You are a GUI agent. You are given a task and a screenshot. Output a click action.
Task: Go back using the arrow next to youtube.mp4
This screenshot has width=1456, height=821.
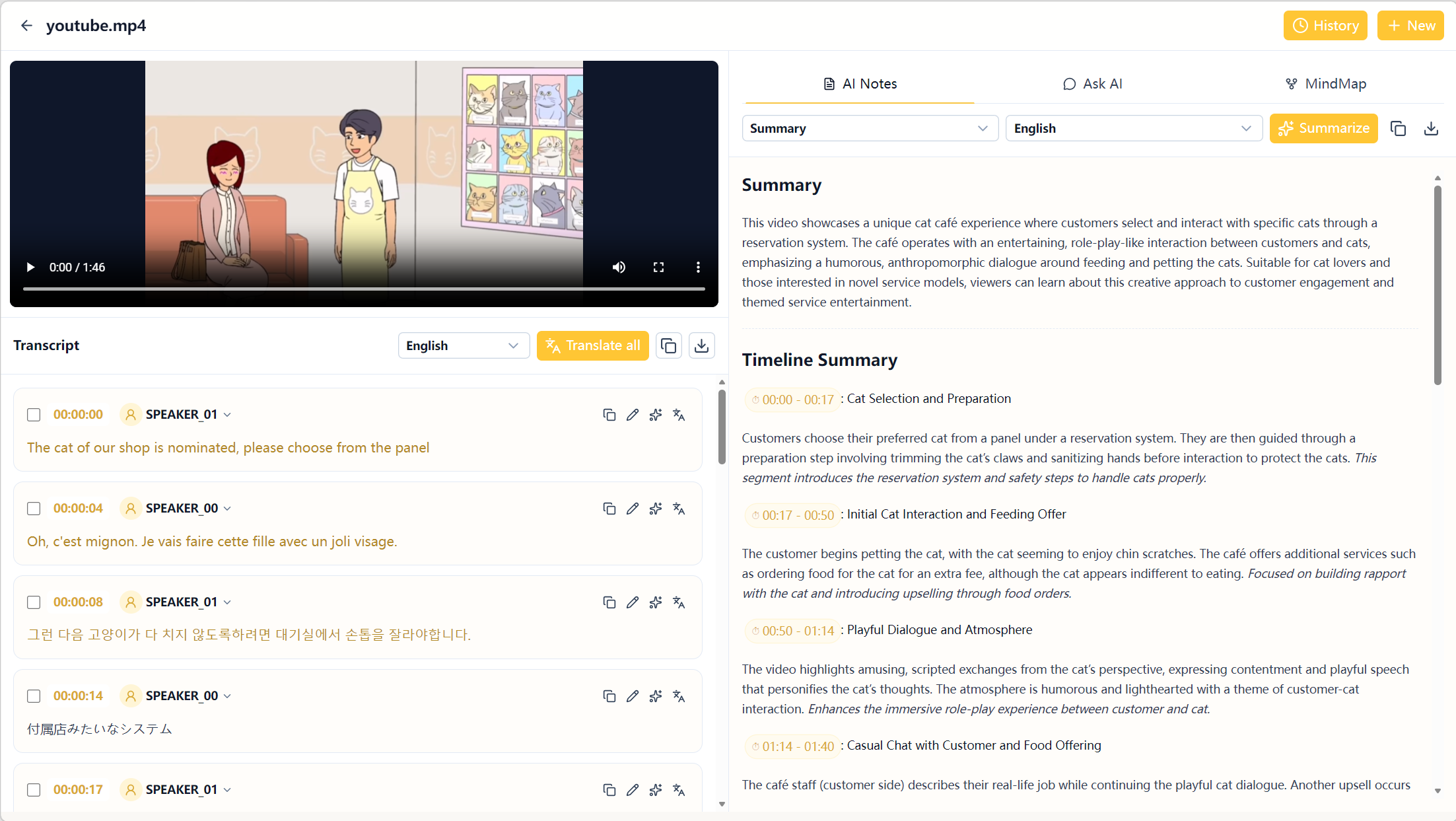(26, 26)
